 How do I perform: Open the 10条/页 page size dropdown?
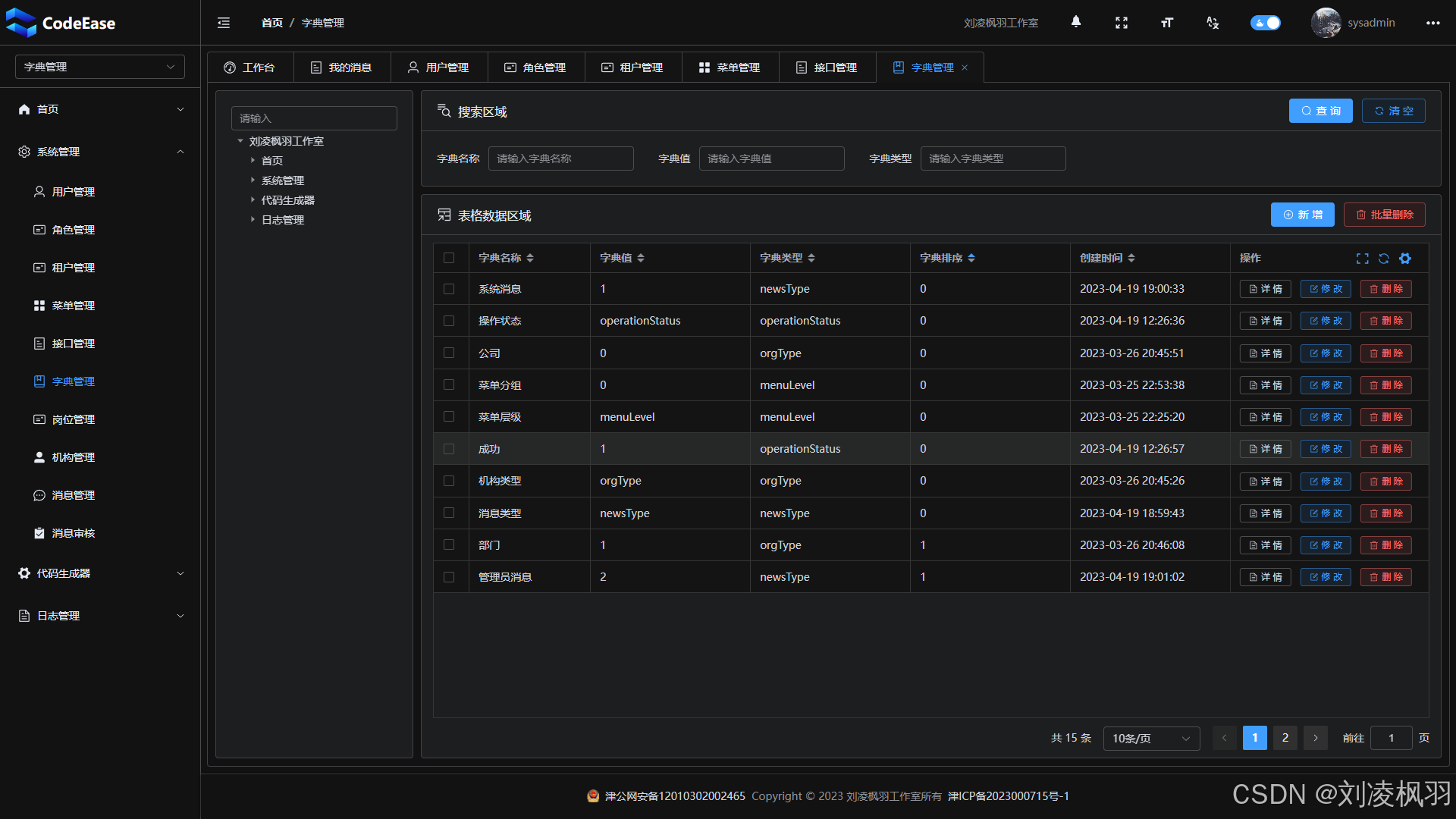coord(1150,738)
